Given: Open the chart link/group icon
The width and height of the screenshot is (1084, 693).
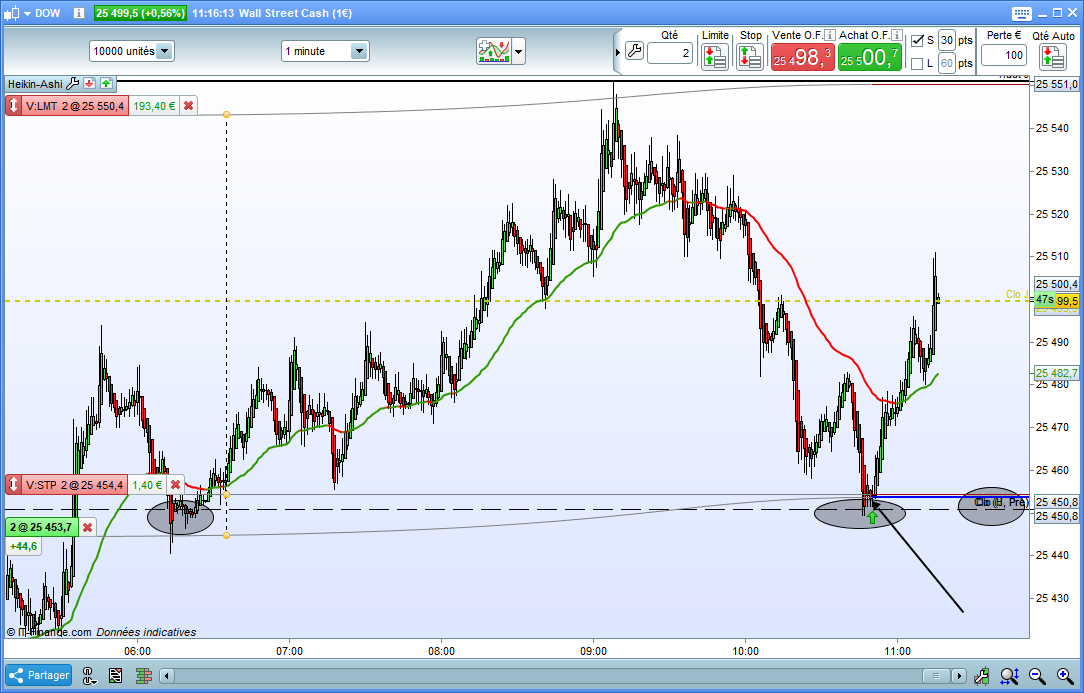Looking at the screenshot, I should tap(89, 676).
